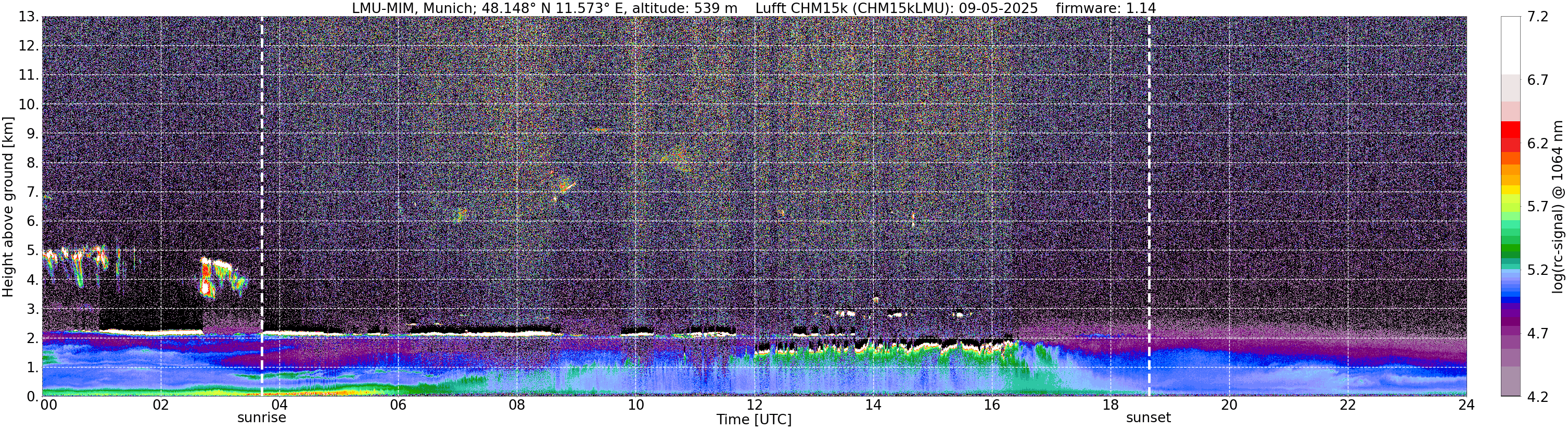Click the colorbar tick label '6.7'
The image size is (1568, 430).
[x=1538, y=80]
